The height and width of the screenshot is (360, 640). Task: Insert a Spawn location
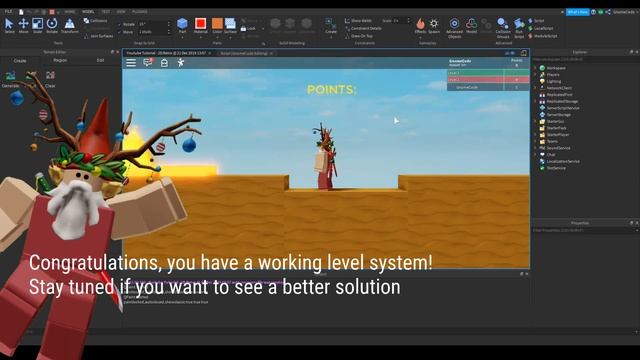tap(434, 26)
